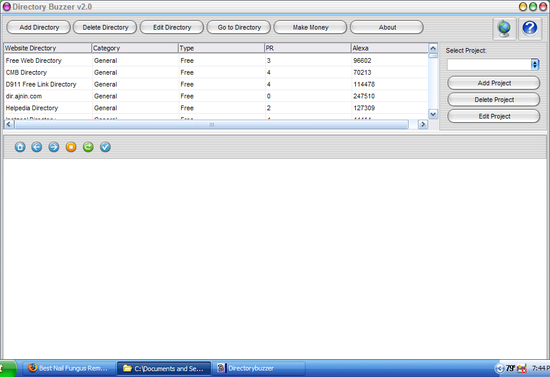Open the globe icon in top toolbar

[504, 28]
